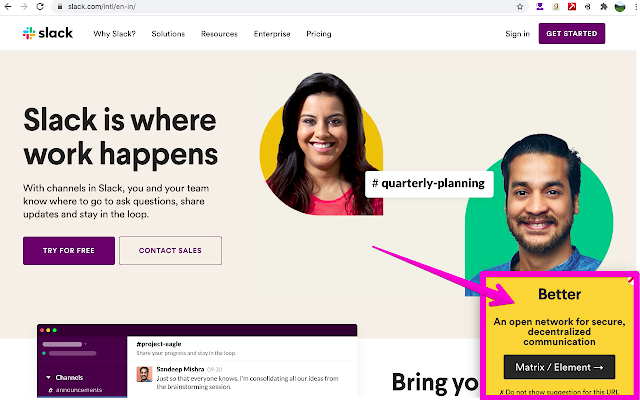Open the Why Slack? menu
The height and width of the screenshot is (400, 640).
tap(114, 34)
